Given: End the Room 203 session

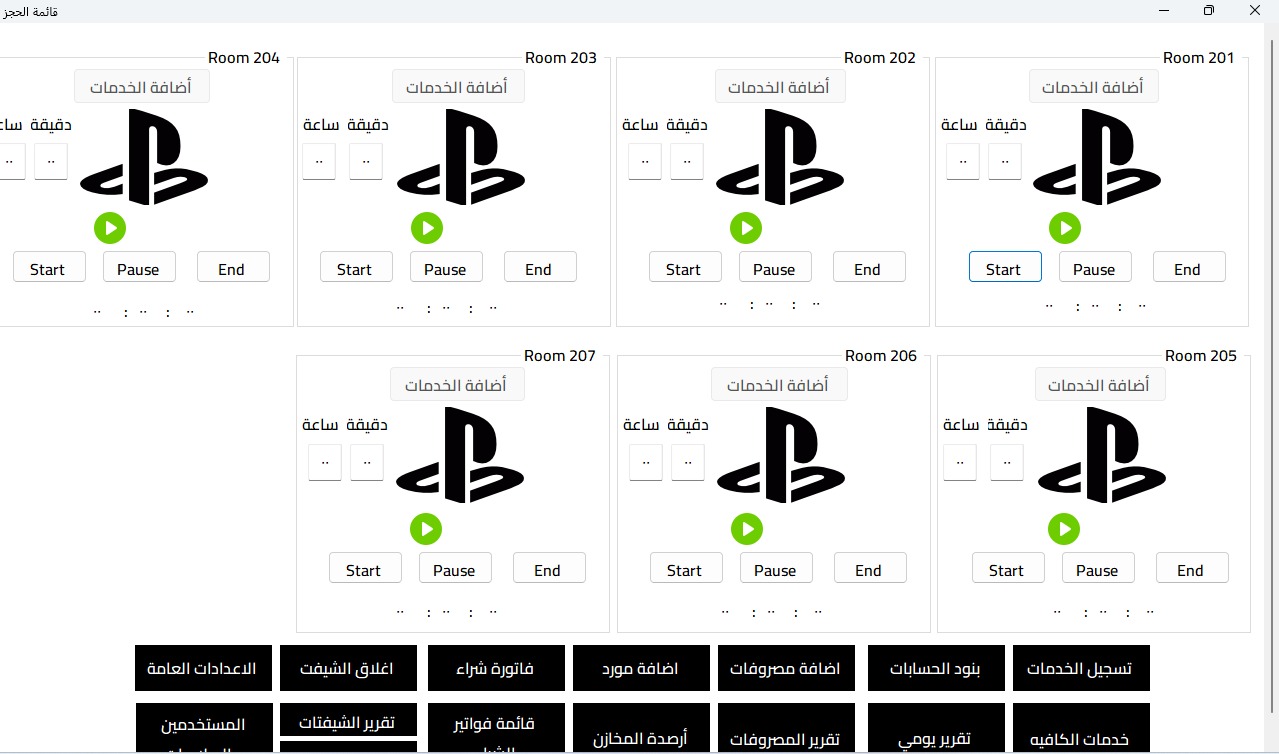Looking at the screenshot, I should coord(540,268).
